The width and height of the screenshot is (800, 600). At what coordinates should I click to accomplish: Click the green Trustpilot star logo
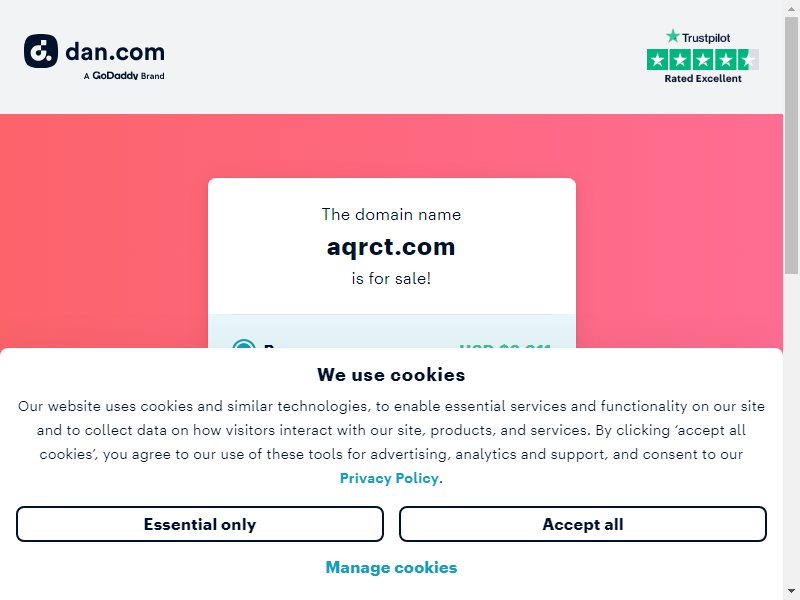[673, 36]
